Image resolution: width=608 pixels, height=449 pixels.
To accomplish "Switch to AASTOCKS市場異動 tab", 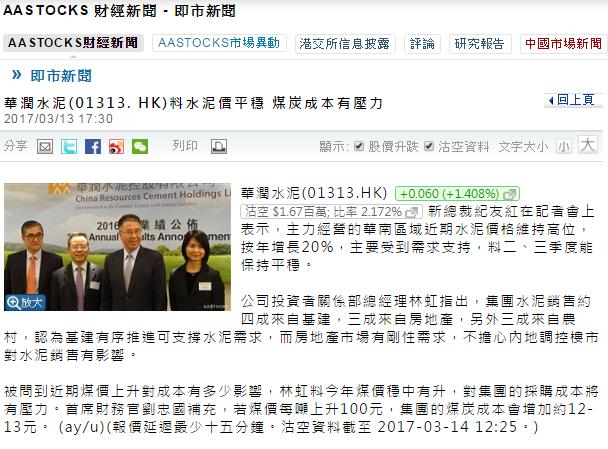I will [219, 43].
